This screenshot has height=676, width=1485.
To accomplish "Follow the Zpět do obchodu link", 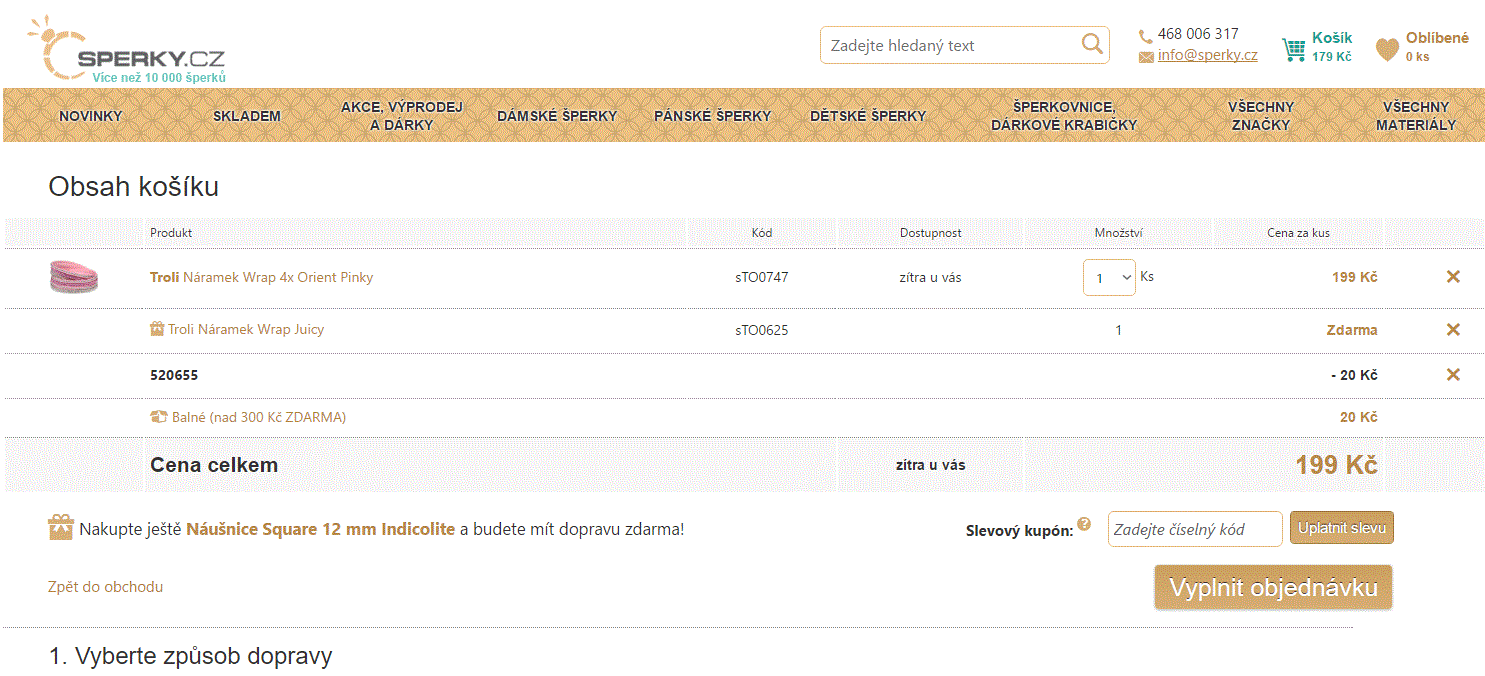I will [105, 587].
